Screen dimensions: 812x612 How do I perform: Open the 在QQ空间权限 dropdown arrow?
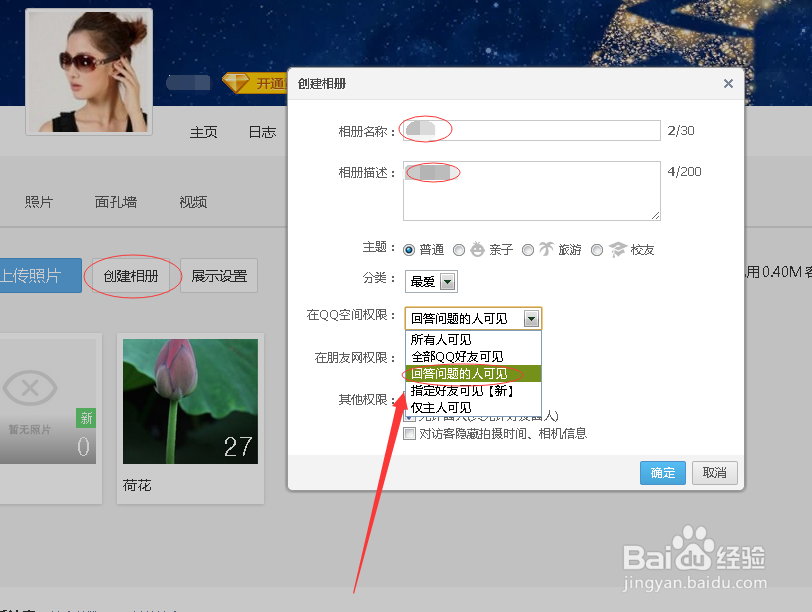[531, 318]
